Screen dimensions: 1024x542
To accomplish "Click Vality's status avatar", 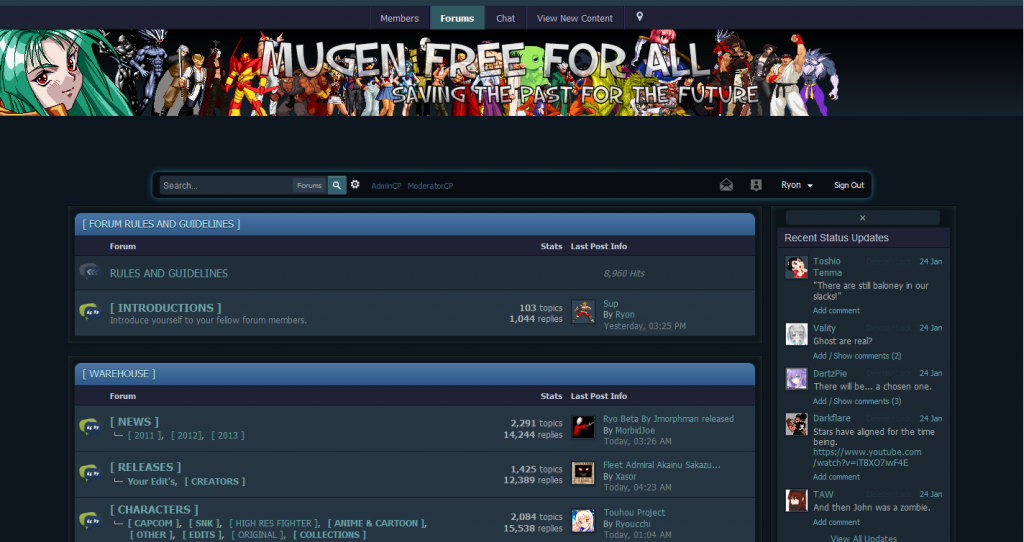I will 796,334.
